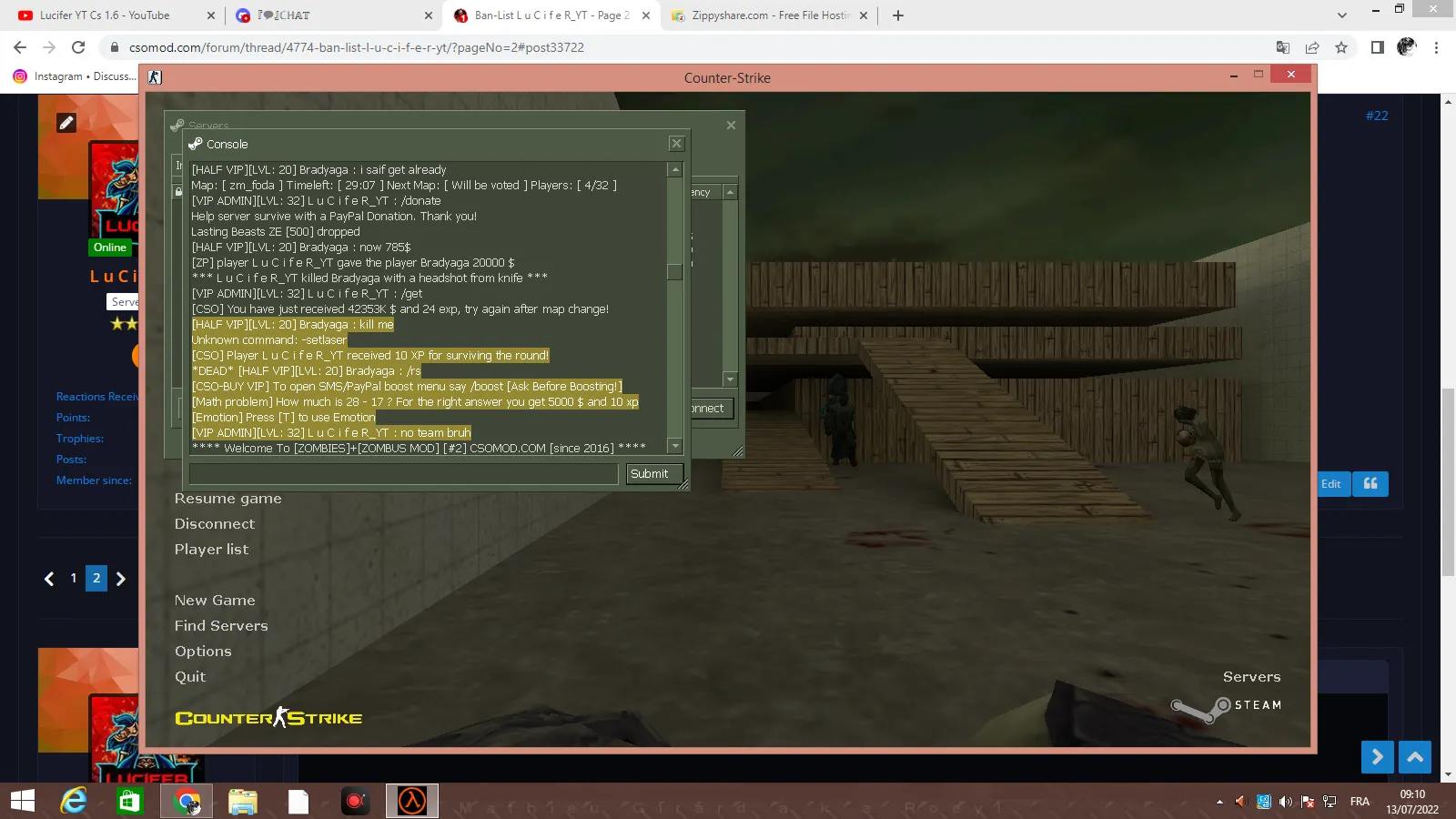Screen dimensions: 1456x819
Task: Show hidden system tray icons
Action: point(1219,802)
